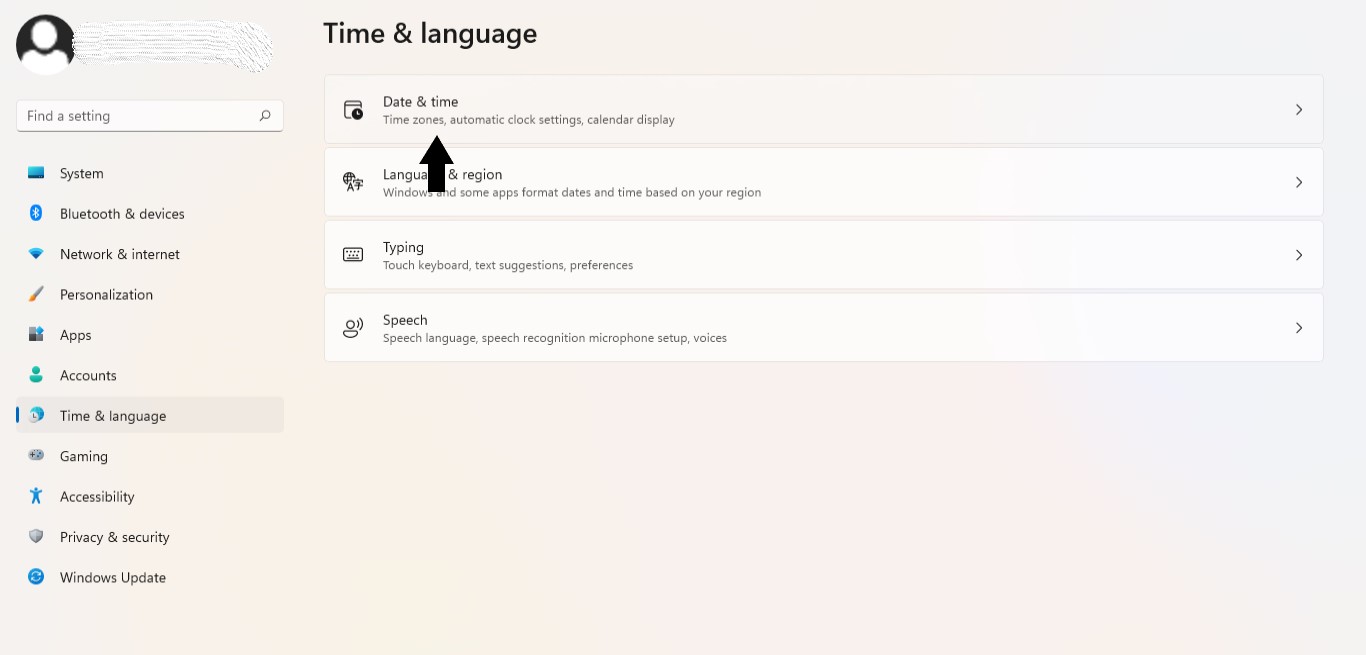The width and height of the screenshot is (1366, 655).
Task: Click the user profile avatar icon
Action: (x=45, y=44)
